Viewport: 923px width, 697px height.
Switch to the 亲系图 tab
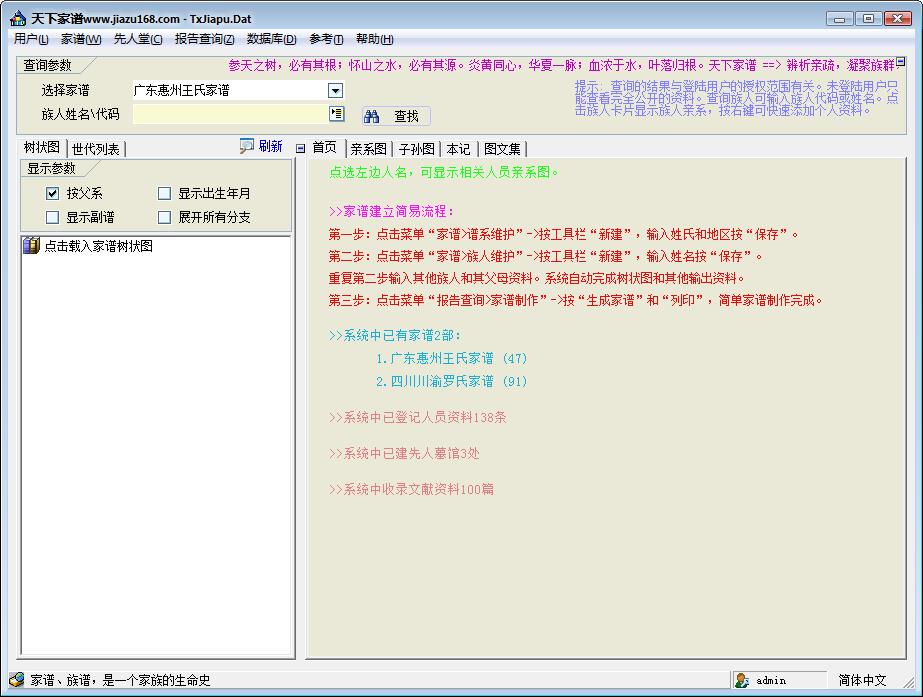click(x=368, y=149)
